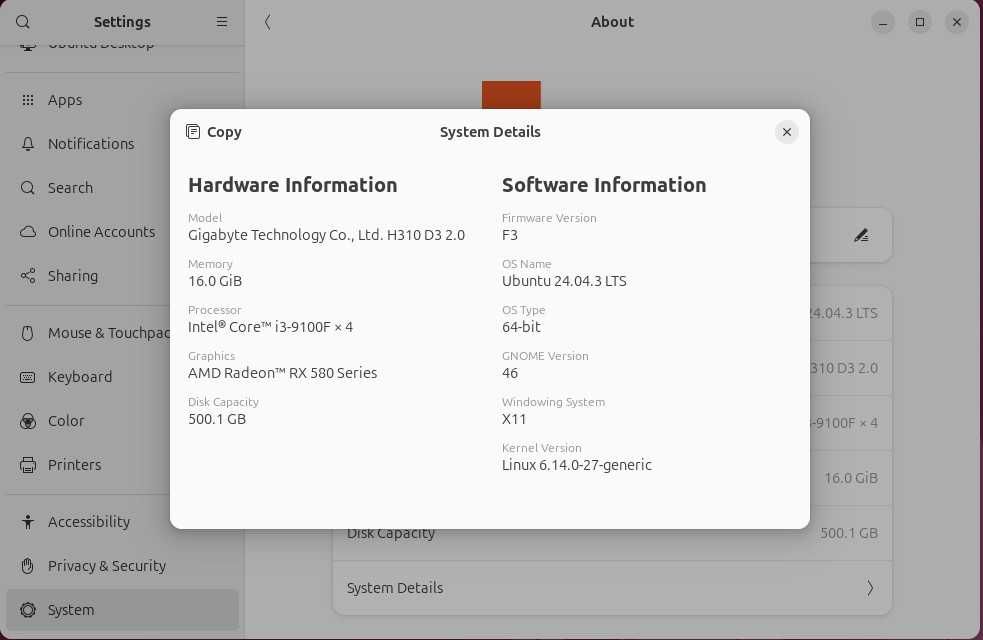Click the Software Information heading
This screenshot has height=640, width=983.
pyautogui.click(x=604, y=185)
